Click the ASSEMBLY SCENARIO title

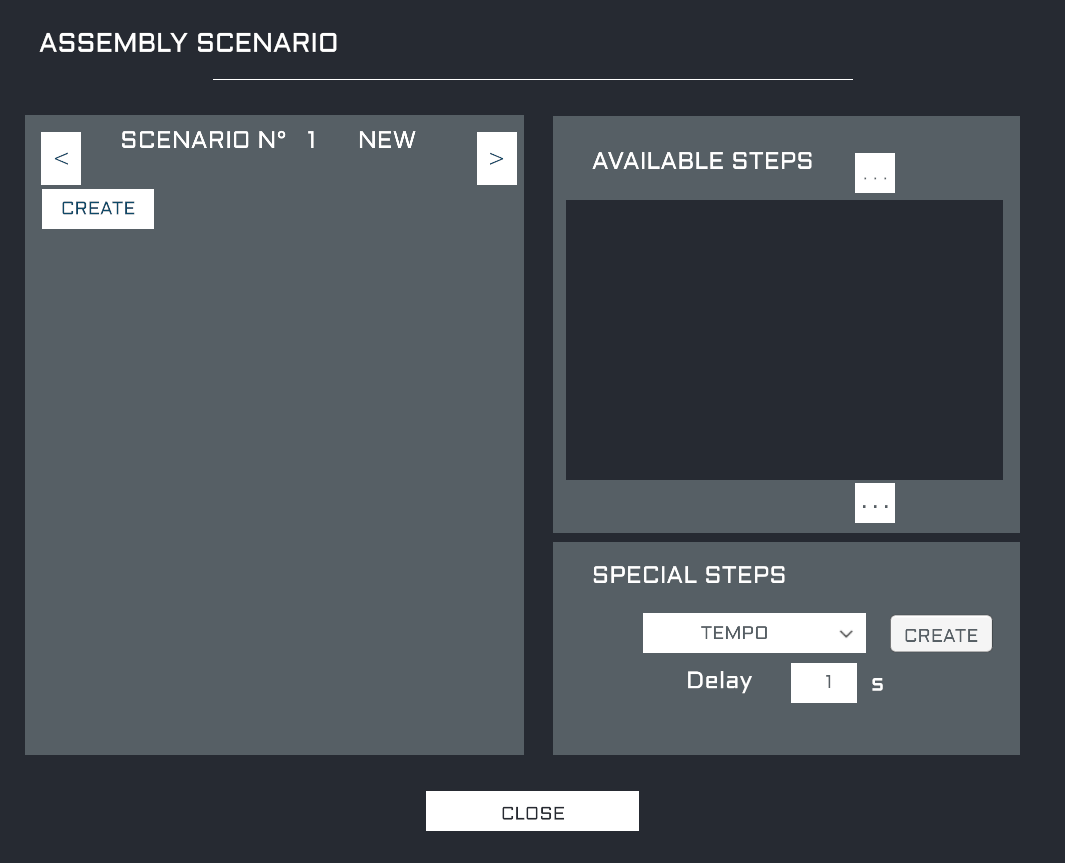pyautogui.click(x=188, y=43)
